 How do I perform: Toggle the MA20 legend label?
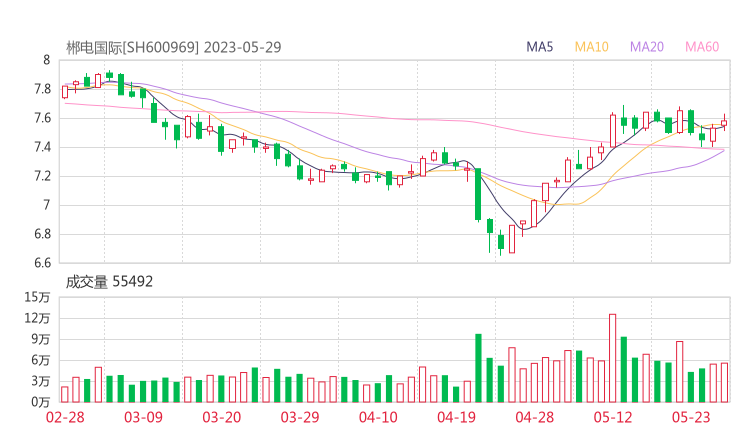[647, 47]
